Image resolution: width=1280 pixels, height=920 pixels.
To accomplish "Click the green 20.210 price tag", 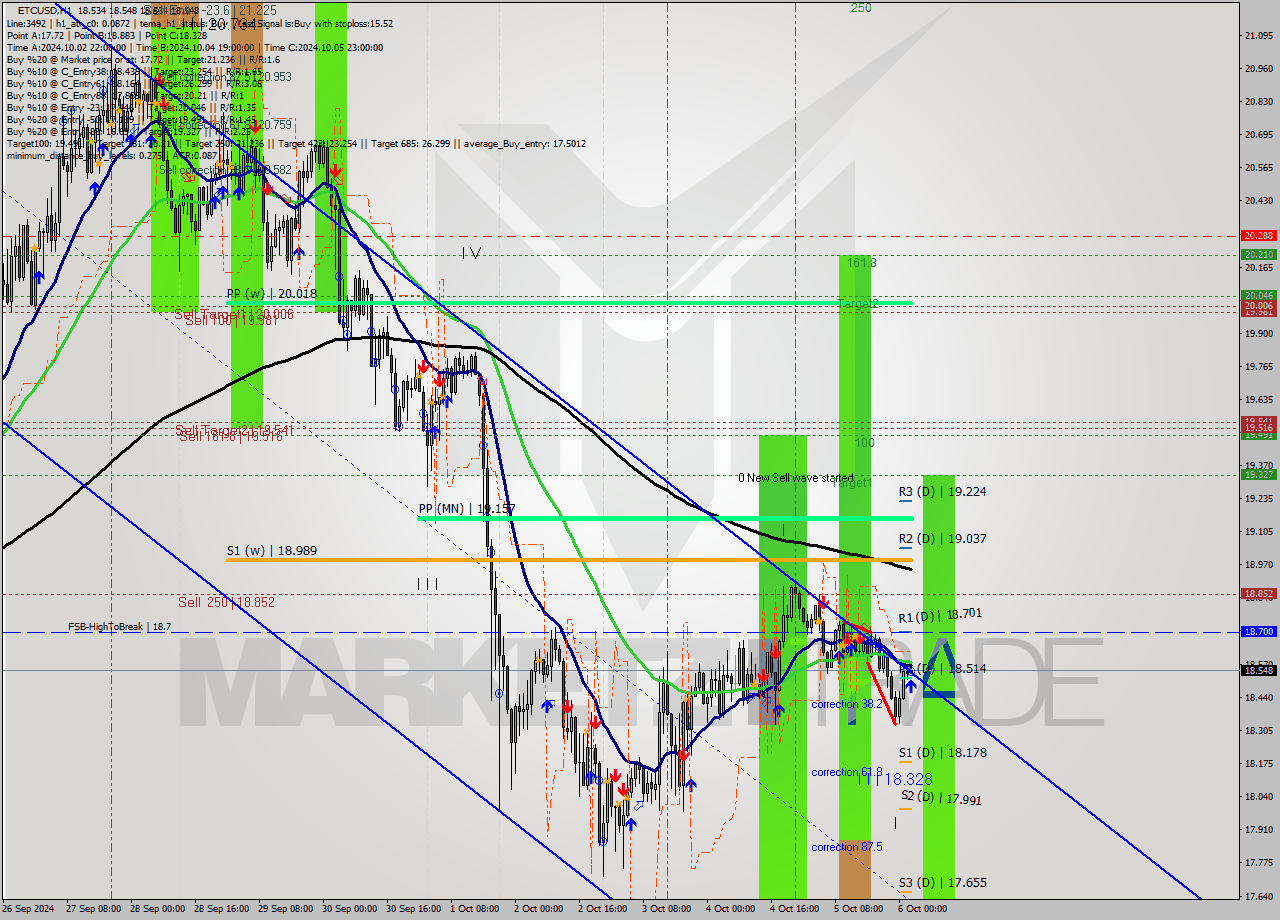I will point(1258,255).
